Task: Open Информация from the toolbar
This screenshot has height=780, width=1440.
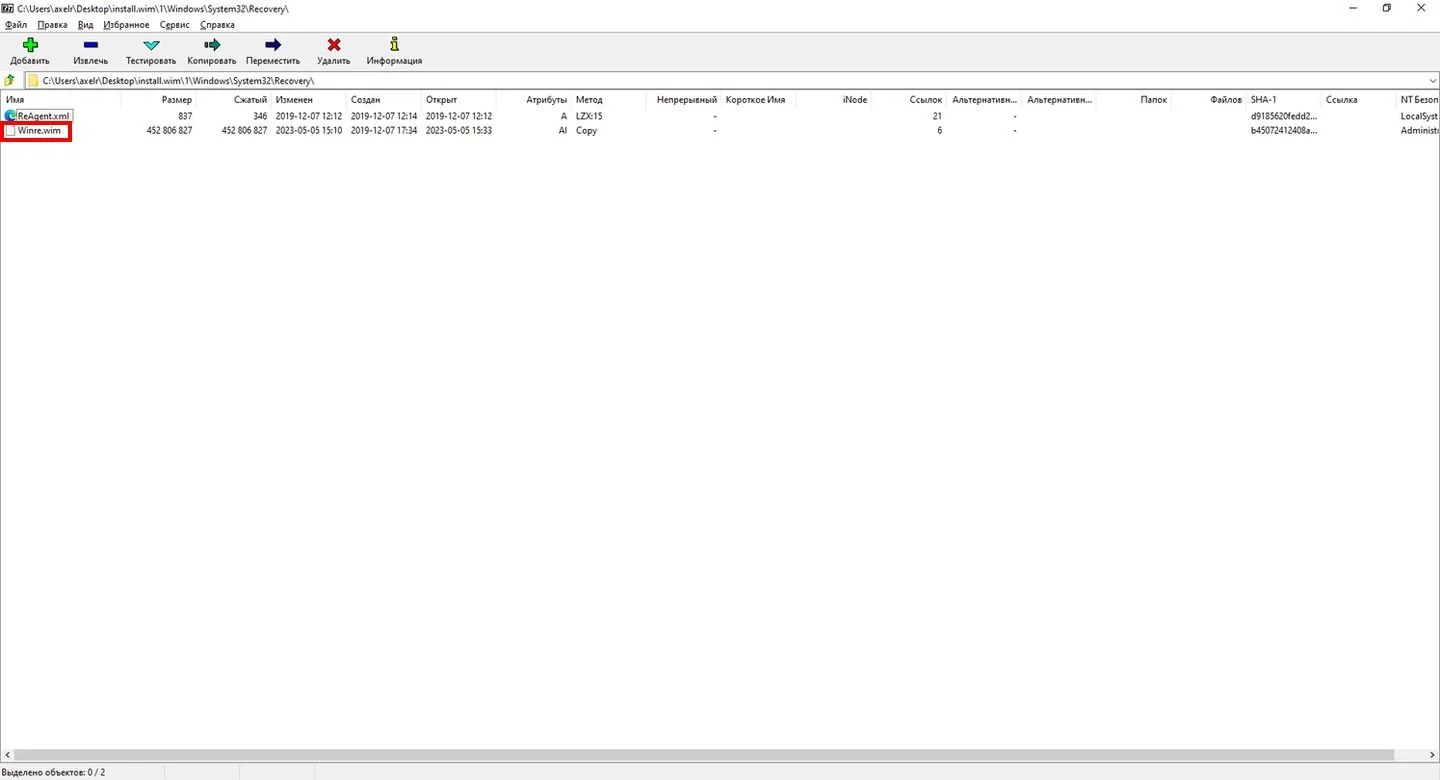Action: (x=394, y=52)
